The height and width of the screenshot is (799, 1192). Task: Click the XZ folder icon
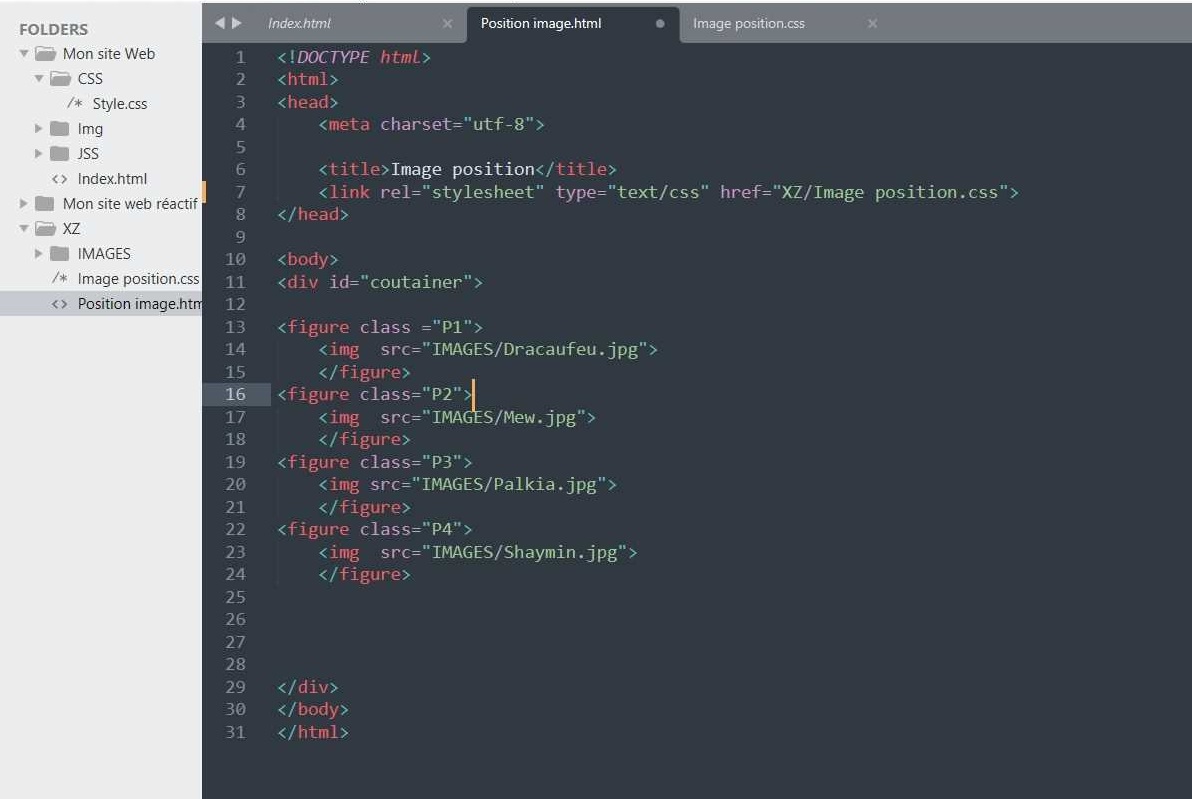tap(46, 229)
